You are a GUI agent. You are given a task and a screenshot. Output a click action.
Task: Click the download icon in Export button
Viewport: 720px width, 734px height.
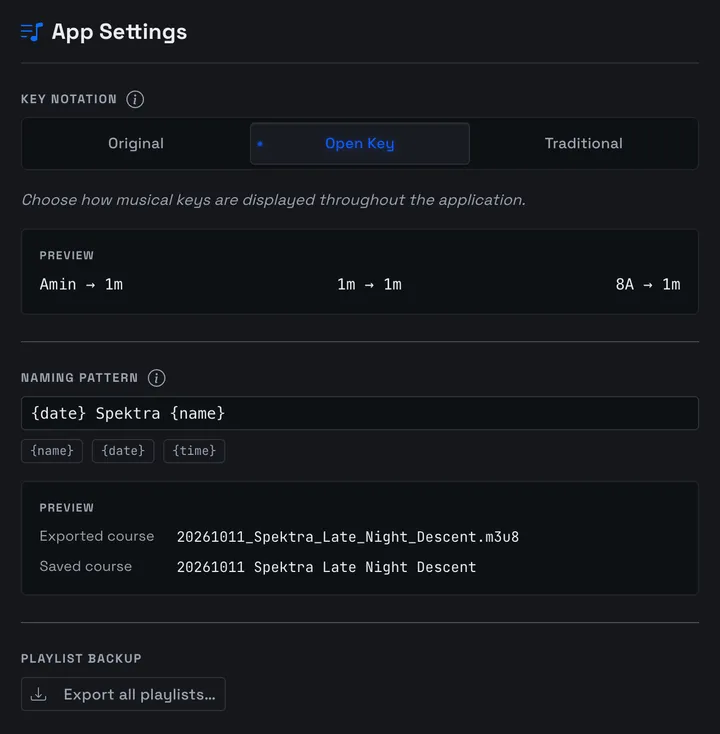pyautogui.click(x=38, y=694)
